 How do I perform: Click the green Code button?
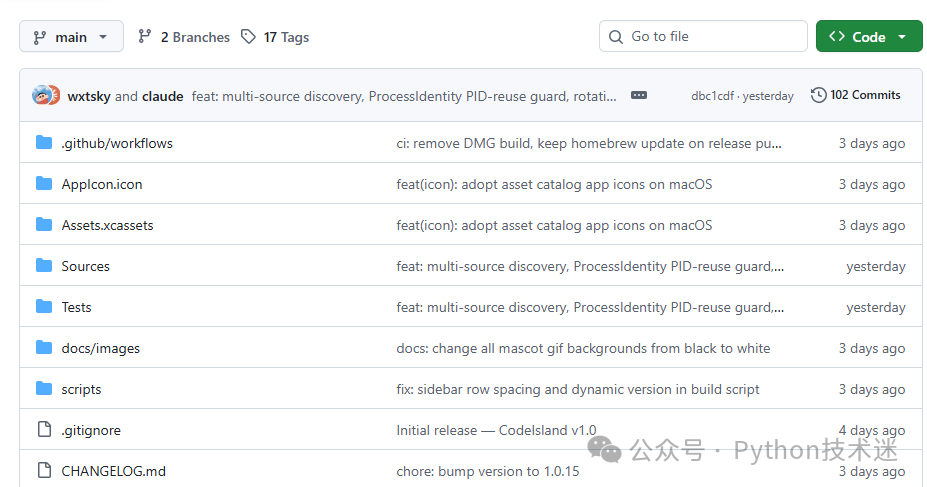[x=869, y=36]
